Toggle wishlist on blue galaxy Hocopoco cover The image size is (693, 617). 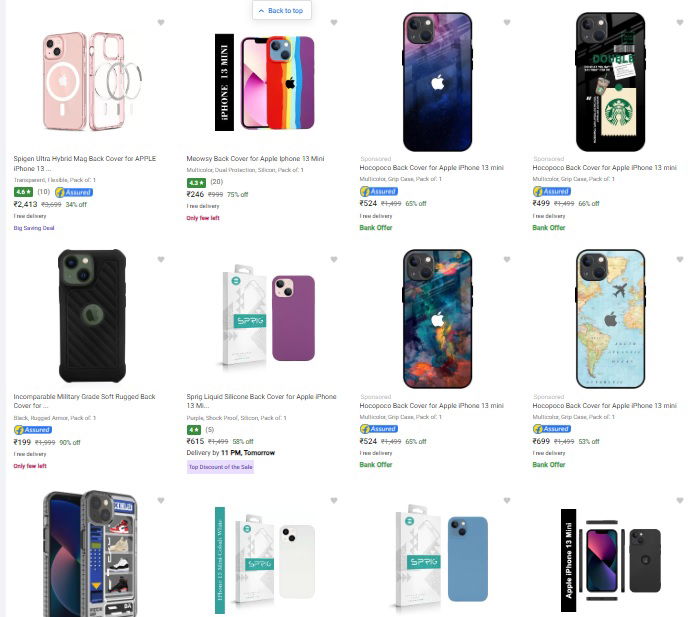point(507,23)
